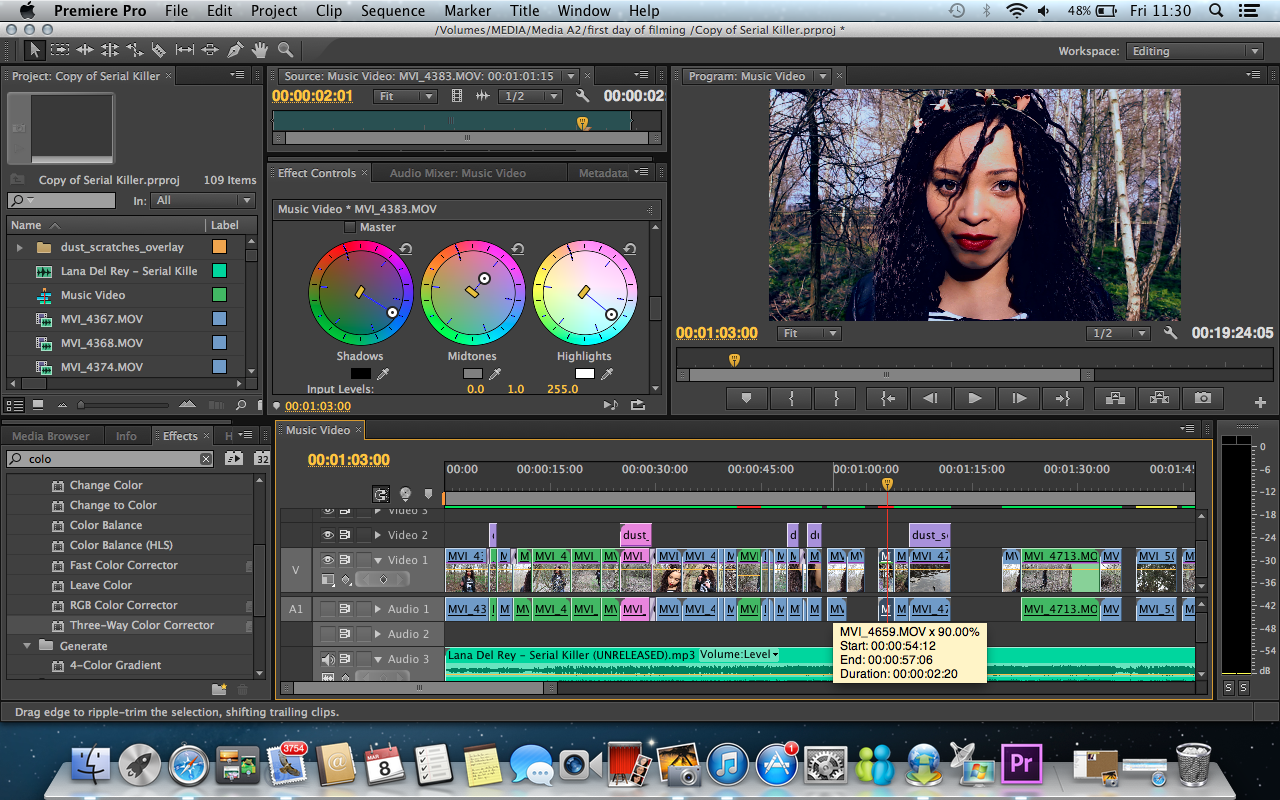Reset Shadows color wheel with arrow icon

[x=406, y=249]
